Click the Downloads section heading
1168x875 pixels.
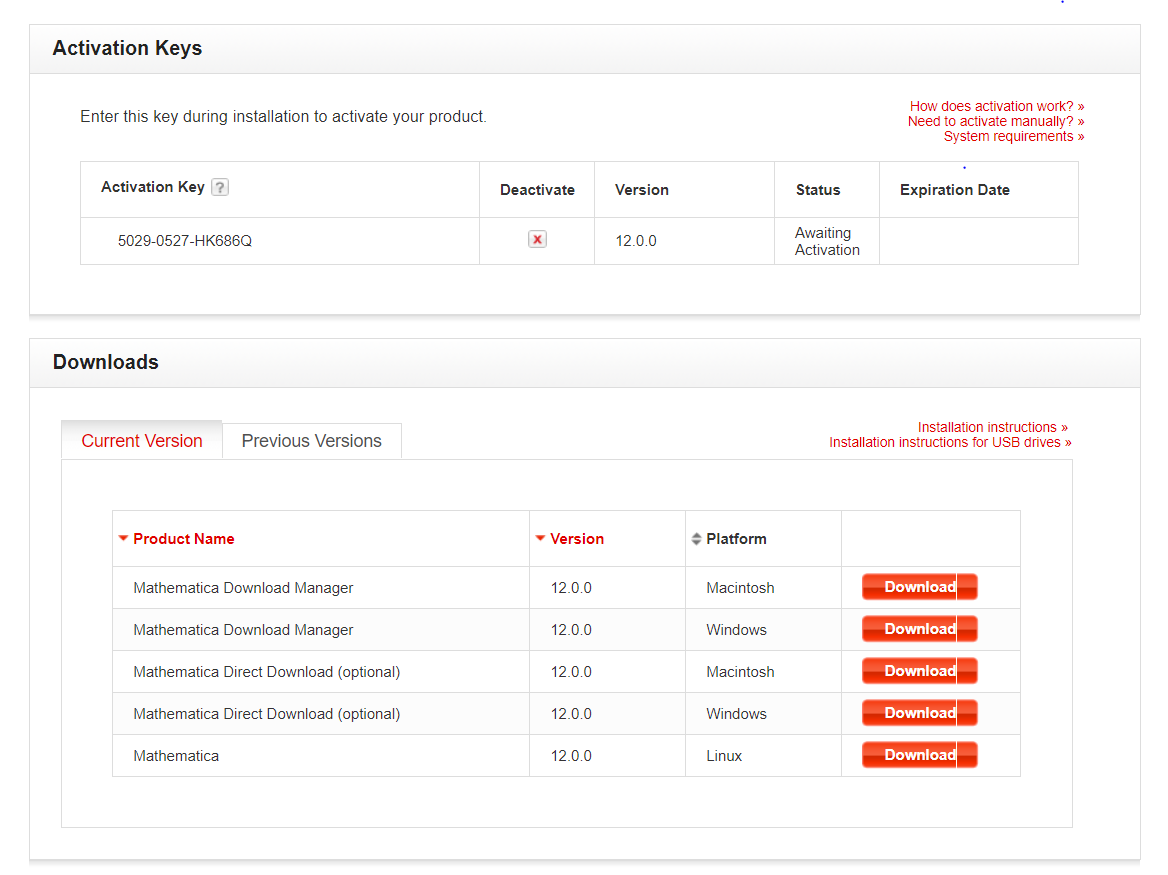tap(106, 362)
